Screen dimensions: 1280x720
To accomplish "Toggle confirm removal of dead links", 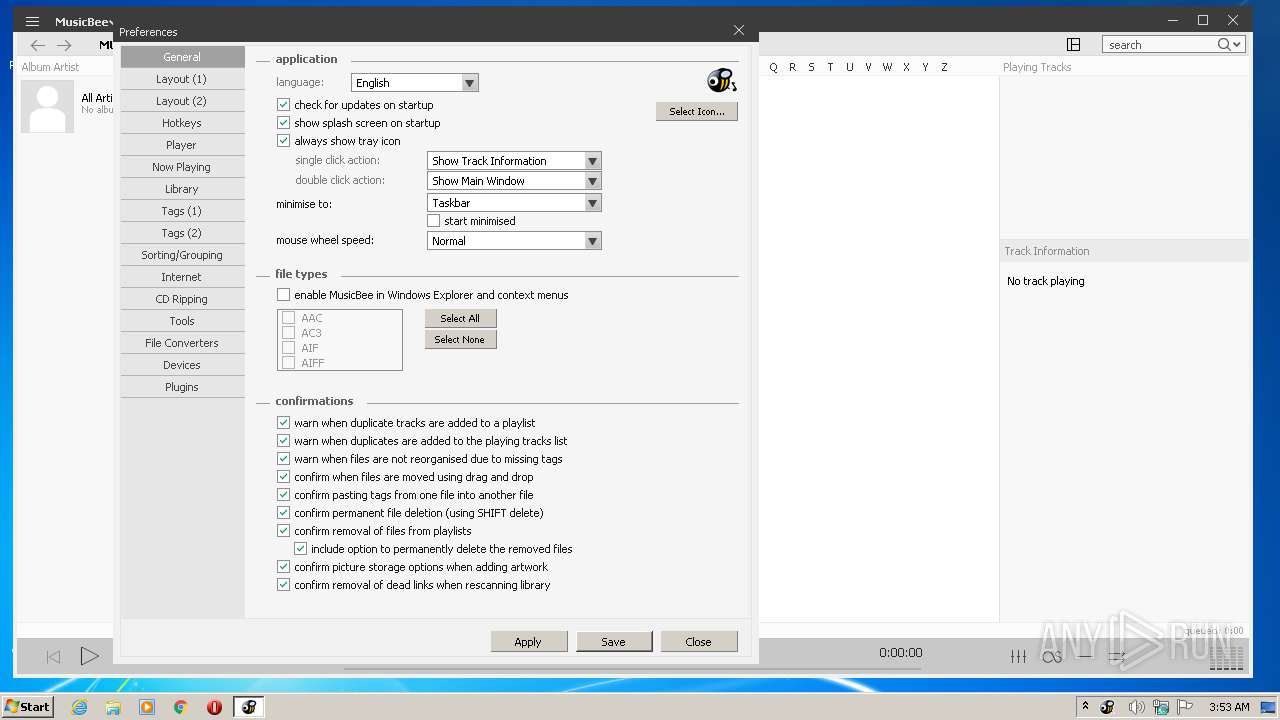I will pyautogui.click(x=283, y=585).
